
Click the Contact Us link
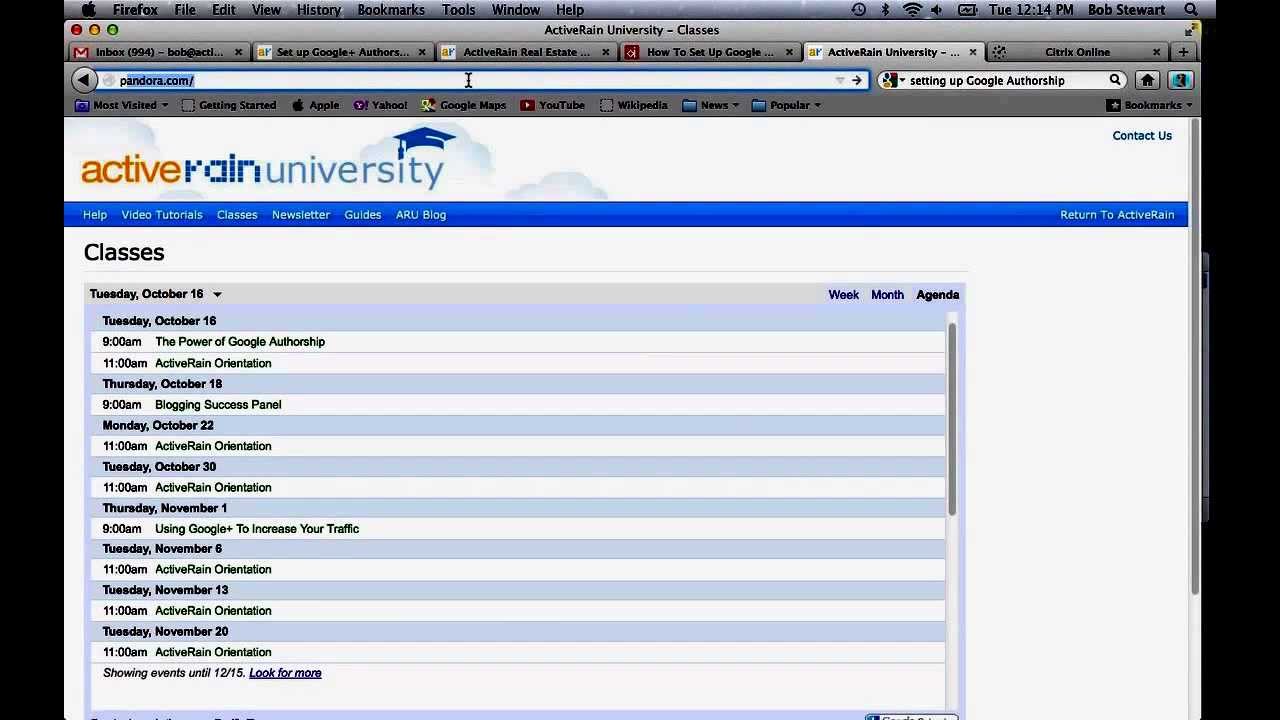click(1142, 136)
